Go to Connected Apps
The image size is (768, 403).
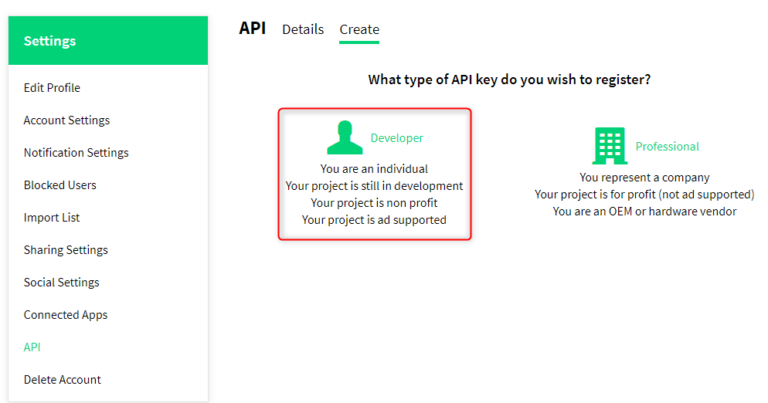pos(65,315)
